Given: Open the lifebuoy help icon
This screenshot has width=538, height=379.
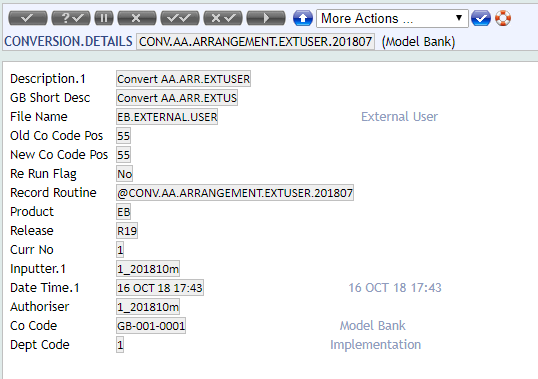Looking at the screenshot, I should pyautogui.click(x=503, y=18).
